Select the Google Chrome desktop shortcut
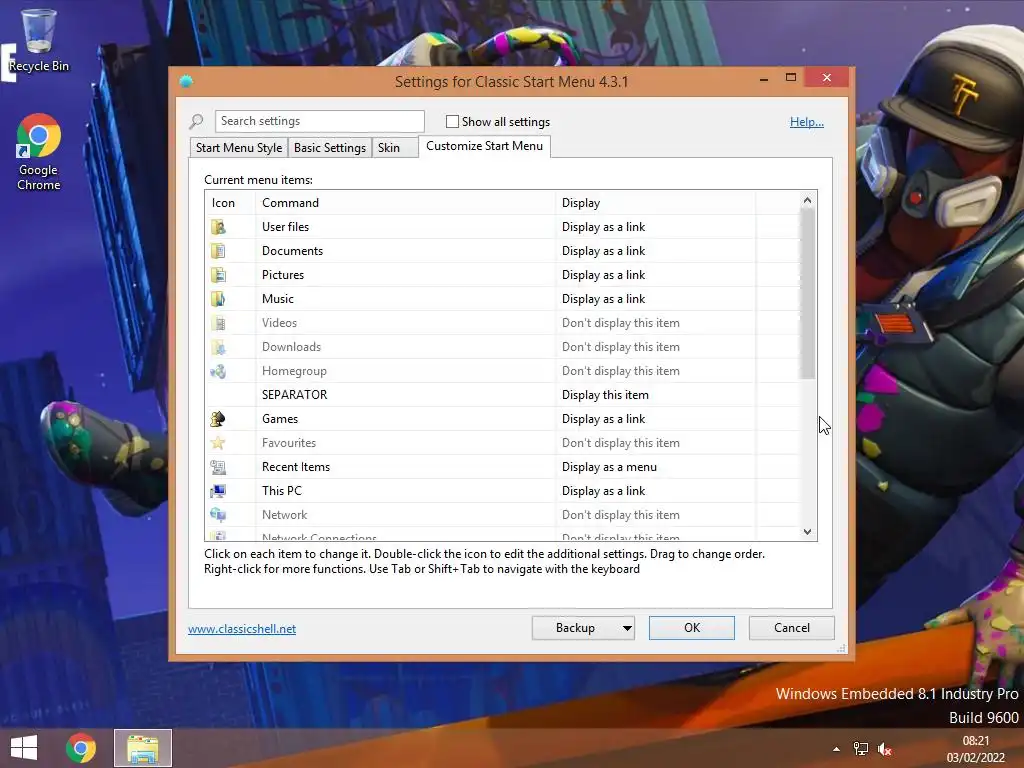The height and width of the screenshot is (768, 1024). click(x=39, y=152)
